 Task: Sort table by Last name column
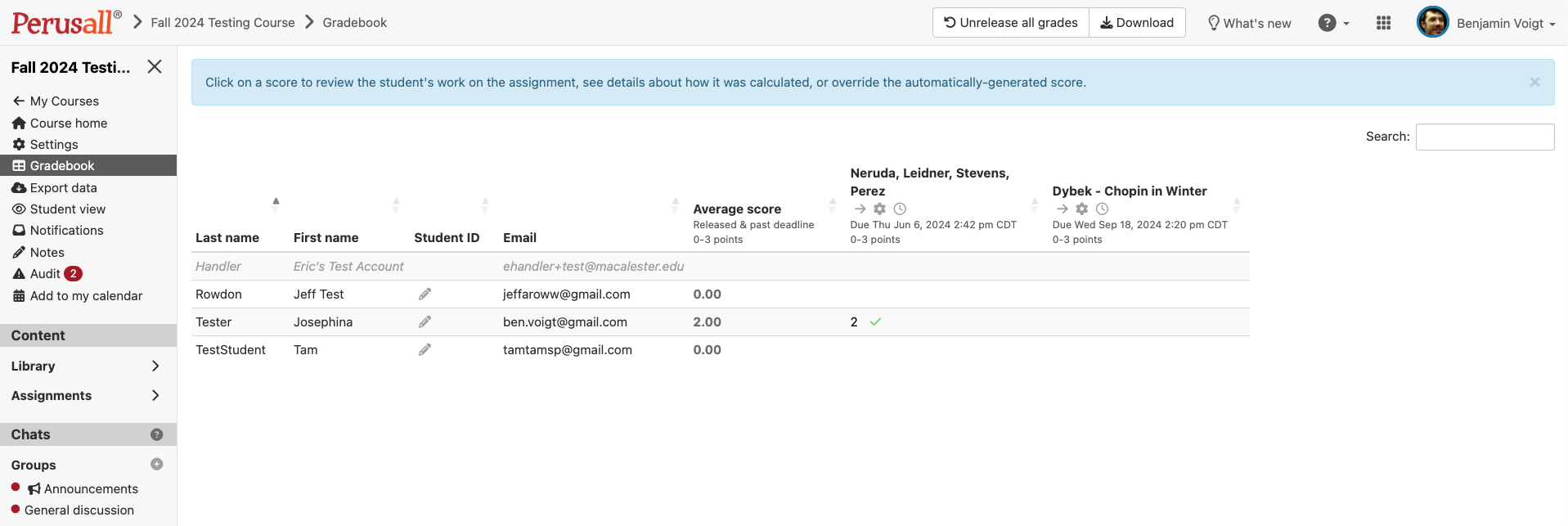click(227, 237)
